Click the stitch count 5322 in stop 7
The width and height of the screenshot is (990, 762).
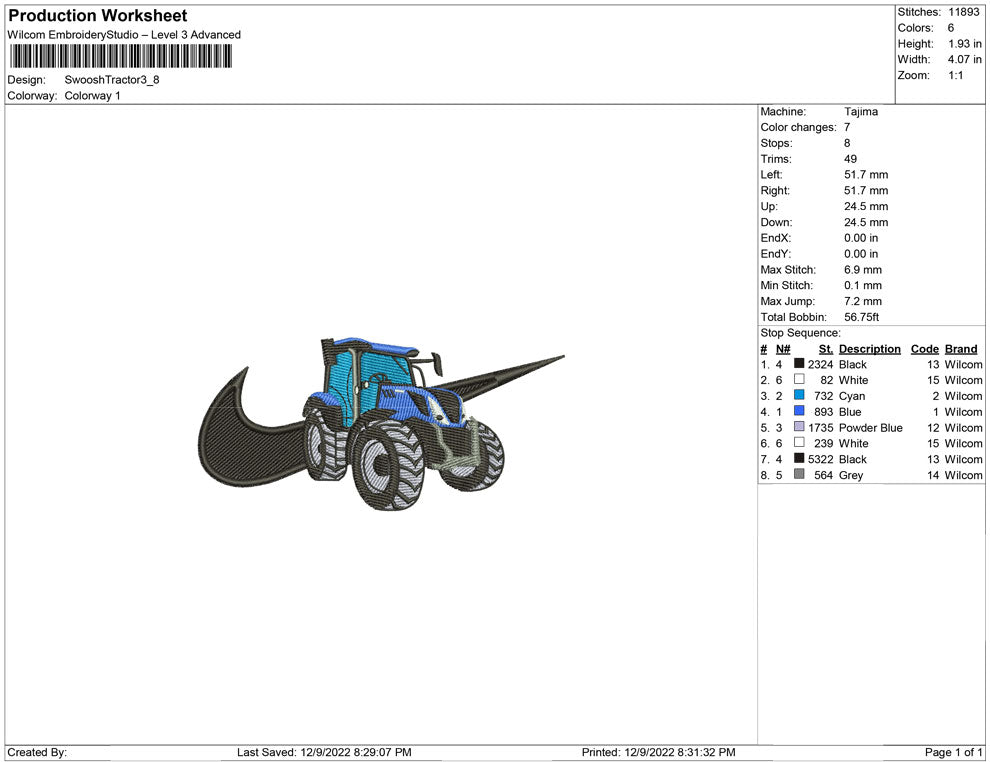click(821, 459)
